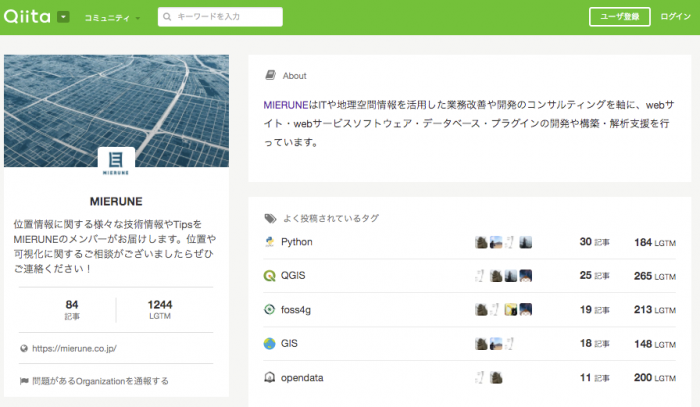The height and width of the screenshot is (407, 700).
Task: Expand the dropdown arrow beside the Qiita logo
Action: coord(63,17)
